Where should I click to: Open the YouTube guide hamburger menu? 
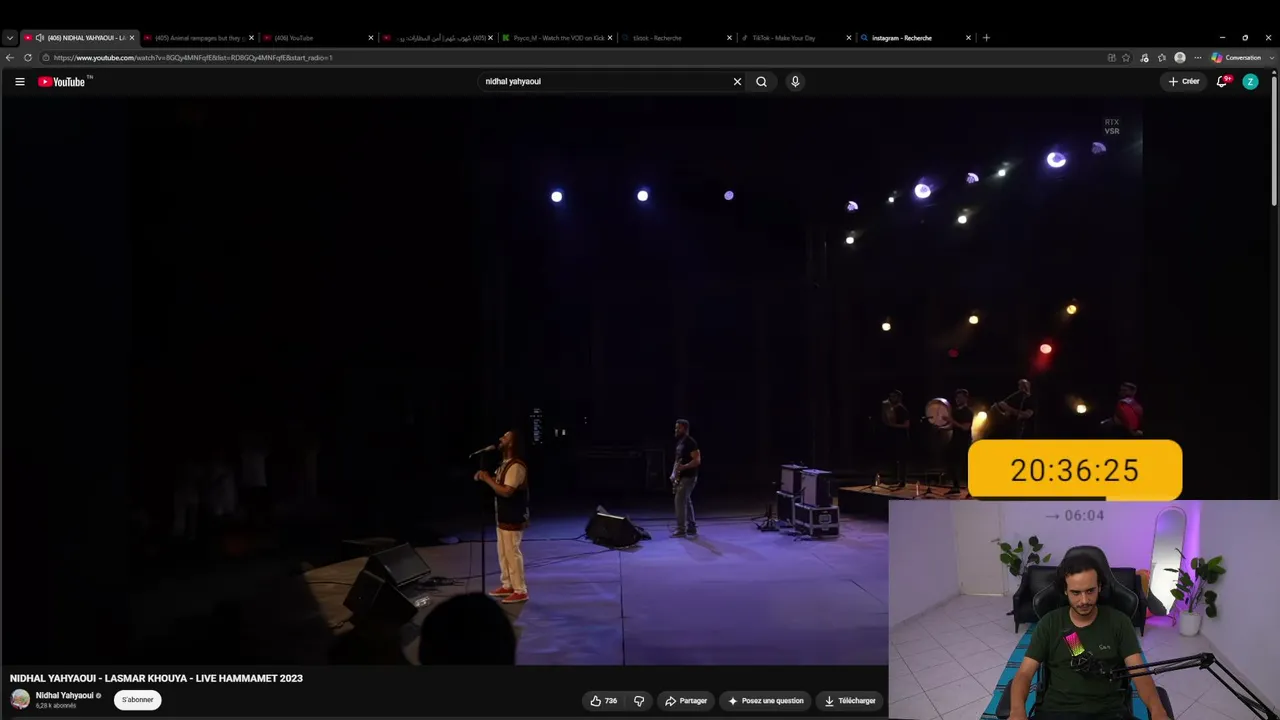20,82
